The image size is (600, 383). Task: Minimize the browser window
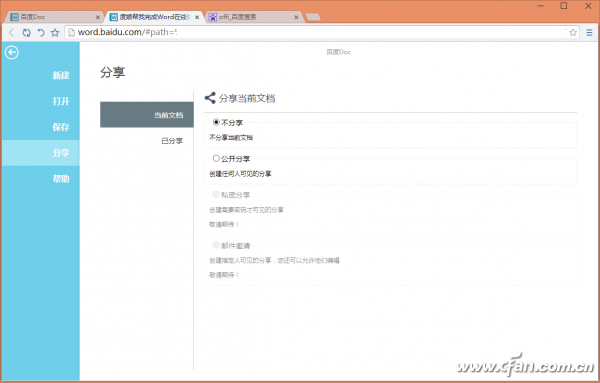[541, 6]
